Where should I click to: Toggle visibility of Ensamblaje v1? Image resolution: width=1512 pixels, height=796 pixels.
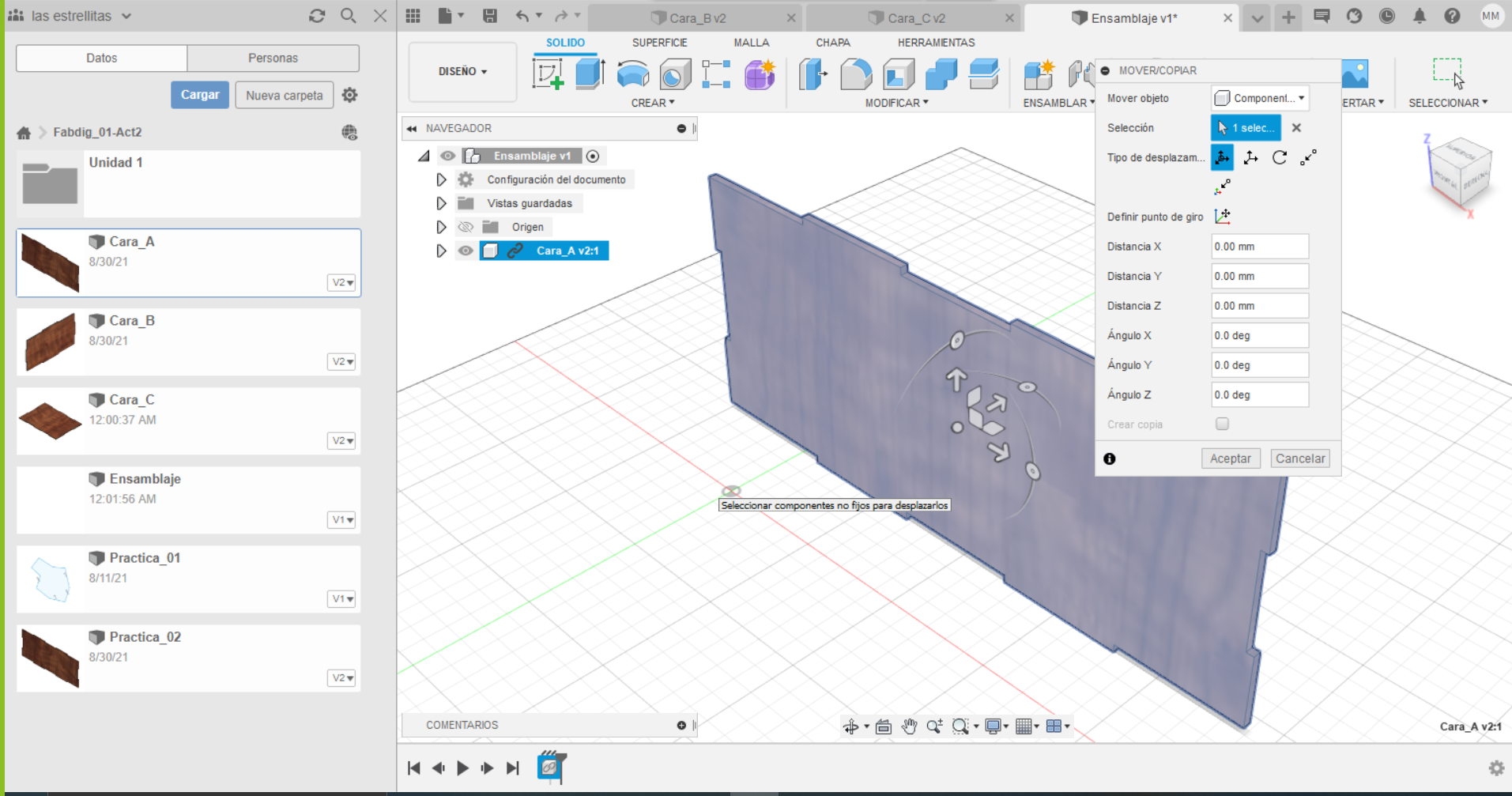pos(448,156)
